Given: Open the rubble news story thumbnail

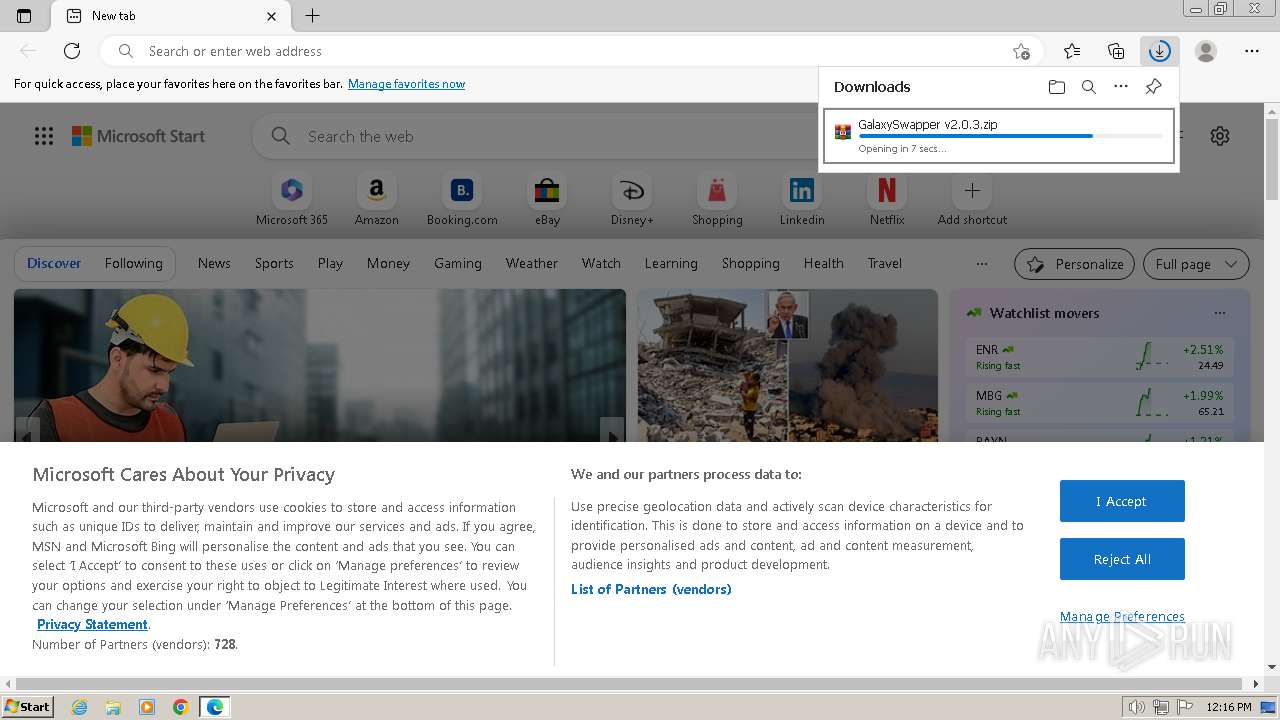Looking at the screenshot, I should click(x=788, y=365).
